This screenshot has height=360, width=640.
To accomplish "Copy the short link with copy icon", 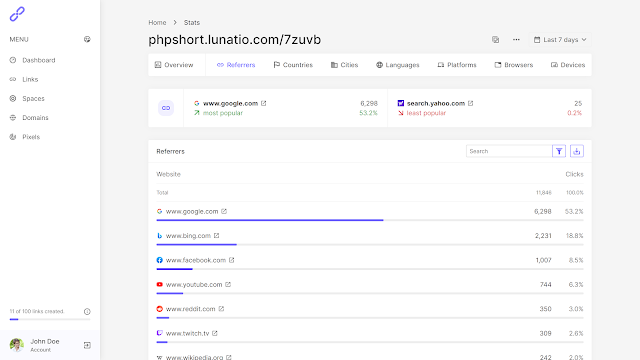I will click(x=496, y=40).
